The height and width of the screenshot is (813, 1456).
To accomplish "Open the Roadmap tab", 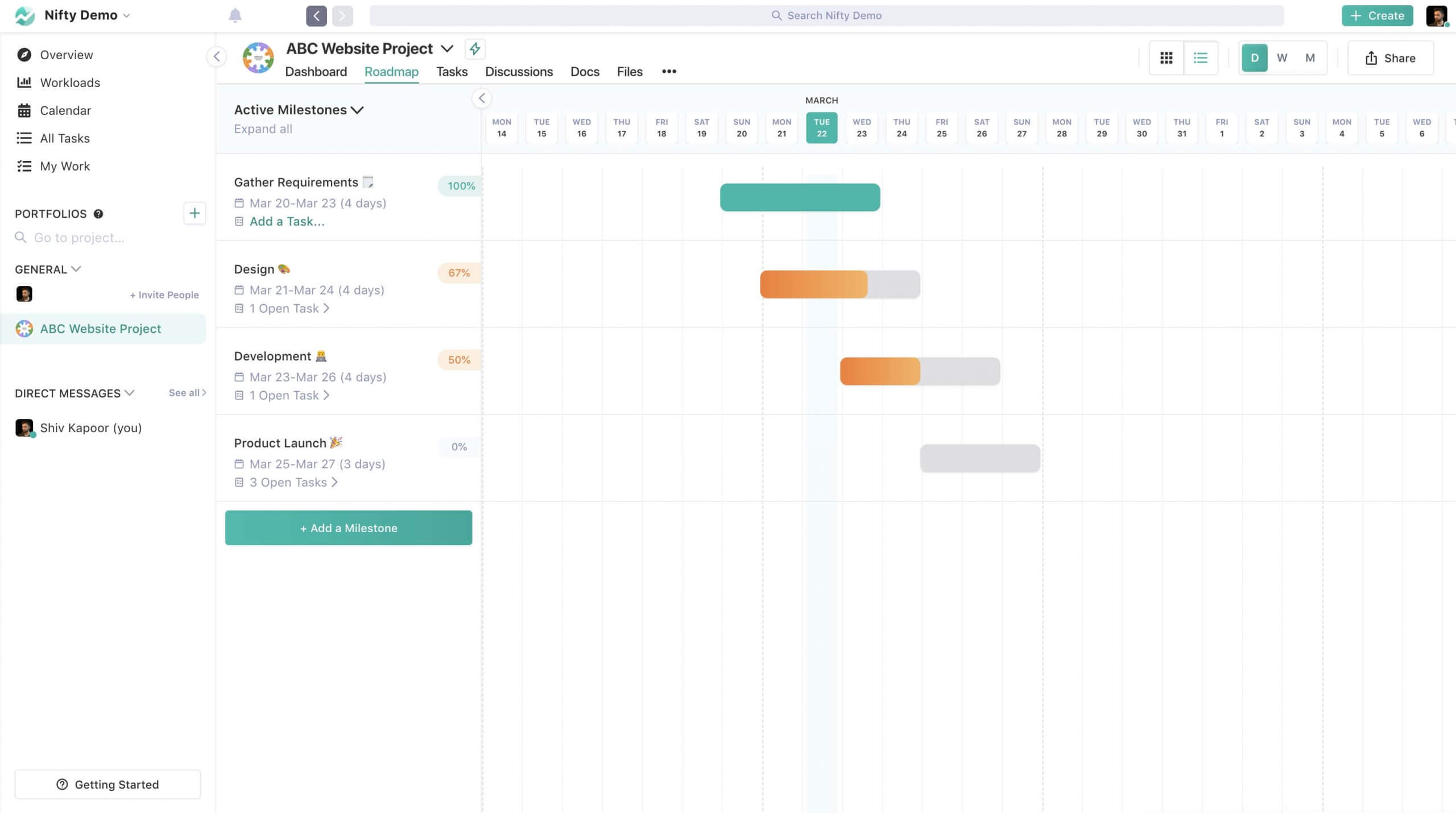I will coord(391,71).
